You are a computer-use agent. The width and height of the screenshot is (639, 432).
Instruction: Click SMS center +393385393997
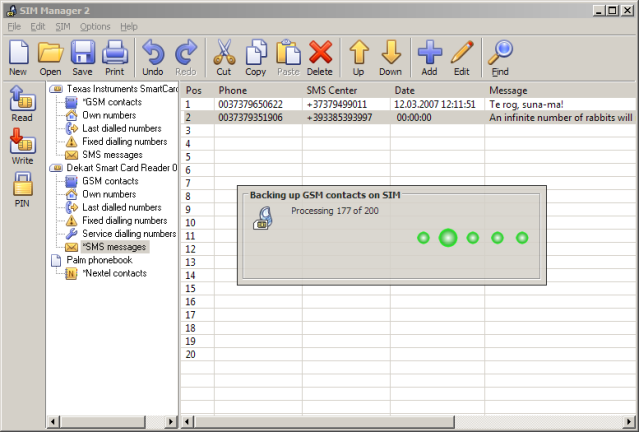339,118
